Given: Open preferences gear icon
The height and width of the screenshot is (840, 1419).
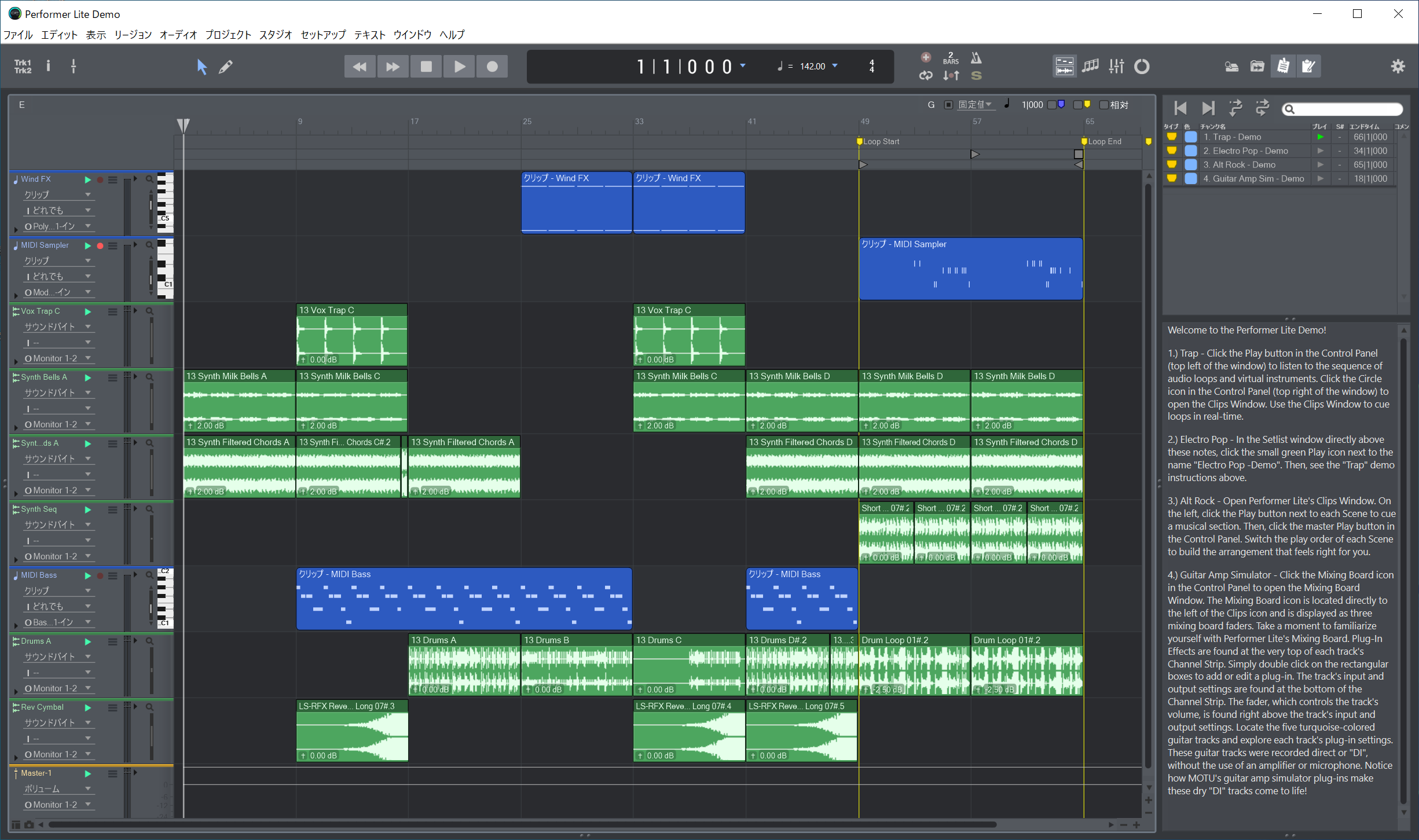Looking at the screenshot, I should point(1398,67).
